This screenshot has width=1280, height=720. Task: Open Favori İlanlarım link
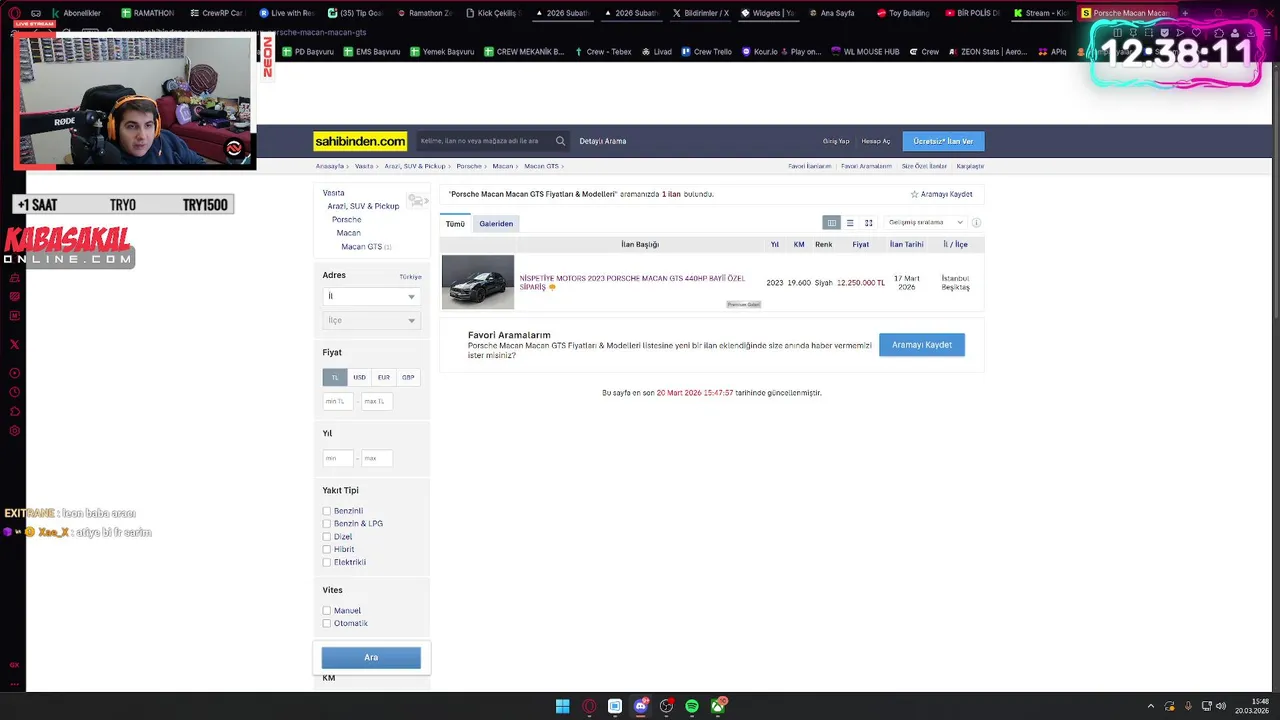click(x=810, y=166)
